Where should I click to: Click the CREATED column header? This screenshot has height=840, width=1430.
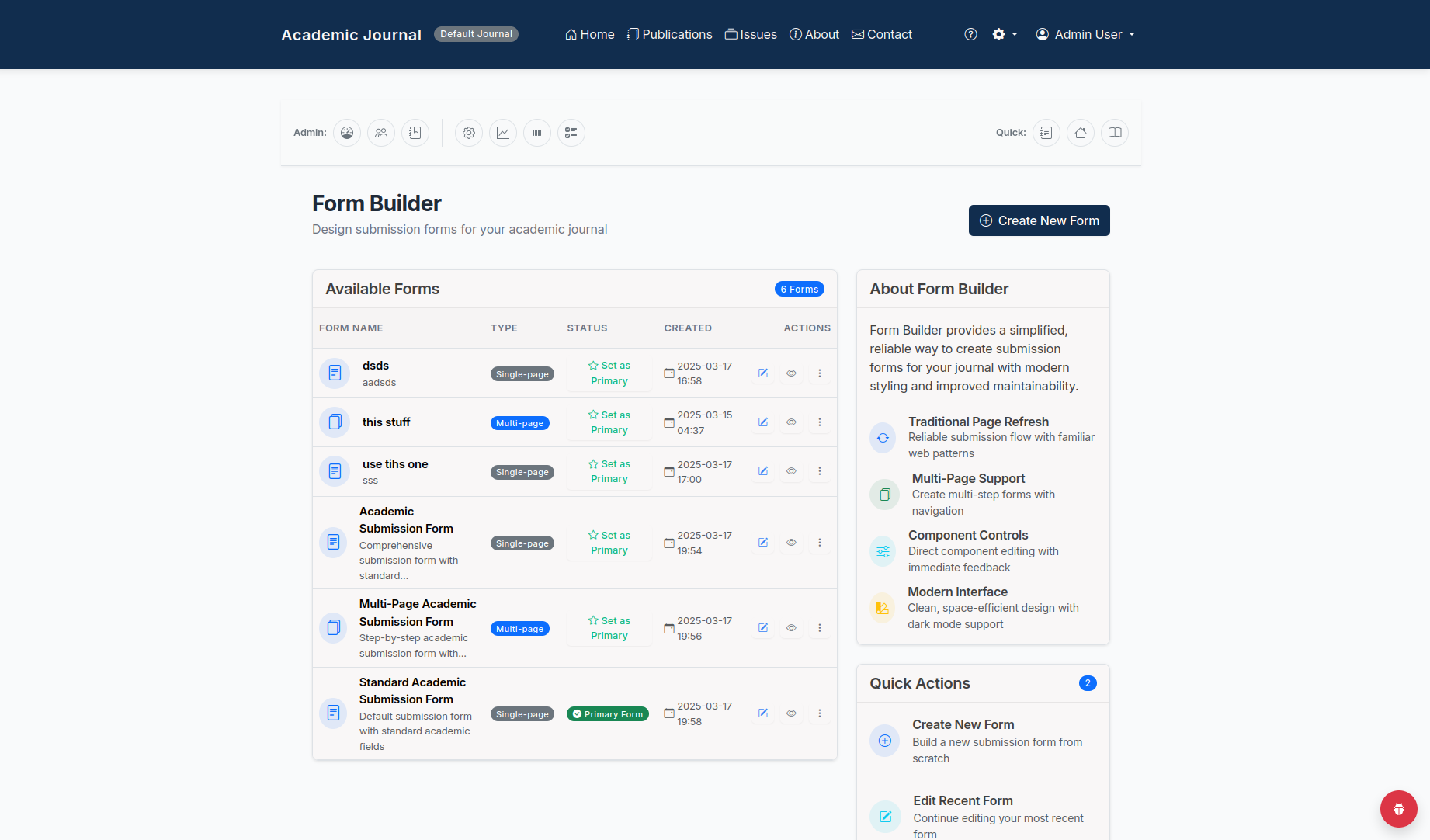(688, 328)
